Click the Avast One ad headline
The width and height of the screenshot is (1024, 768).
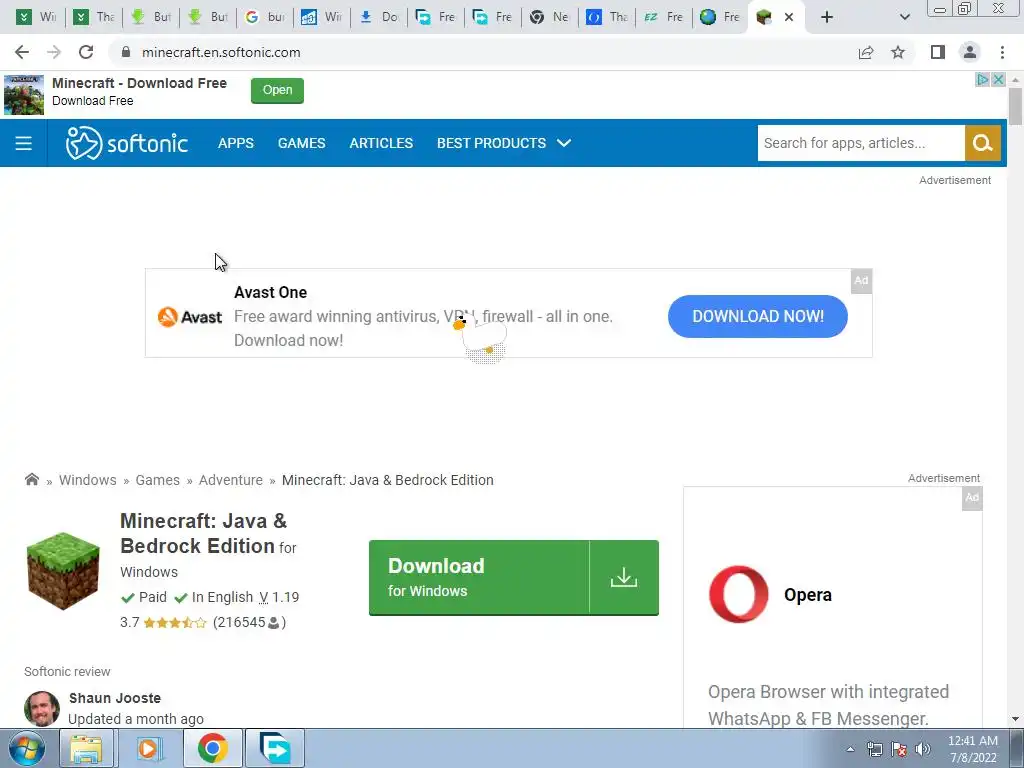coord(270,292)
